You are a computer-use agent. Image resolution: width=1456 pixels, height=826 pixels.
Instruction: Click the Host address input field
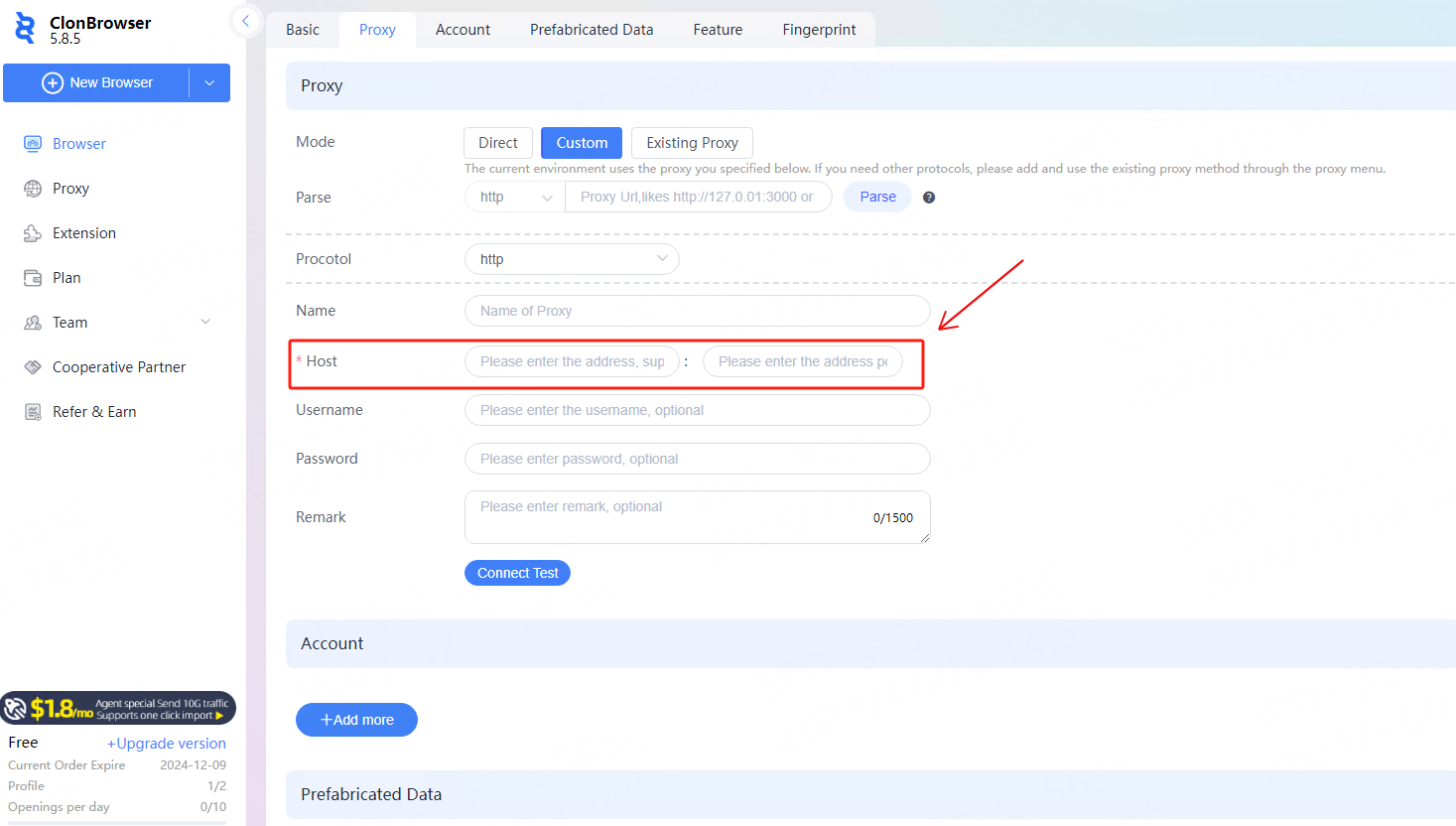[572, 361]
